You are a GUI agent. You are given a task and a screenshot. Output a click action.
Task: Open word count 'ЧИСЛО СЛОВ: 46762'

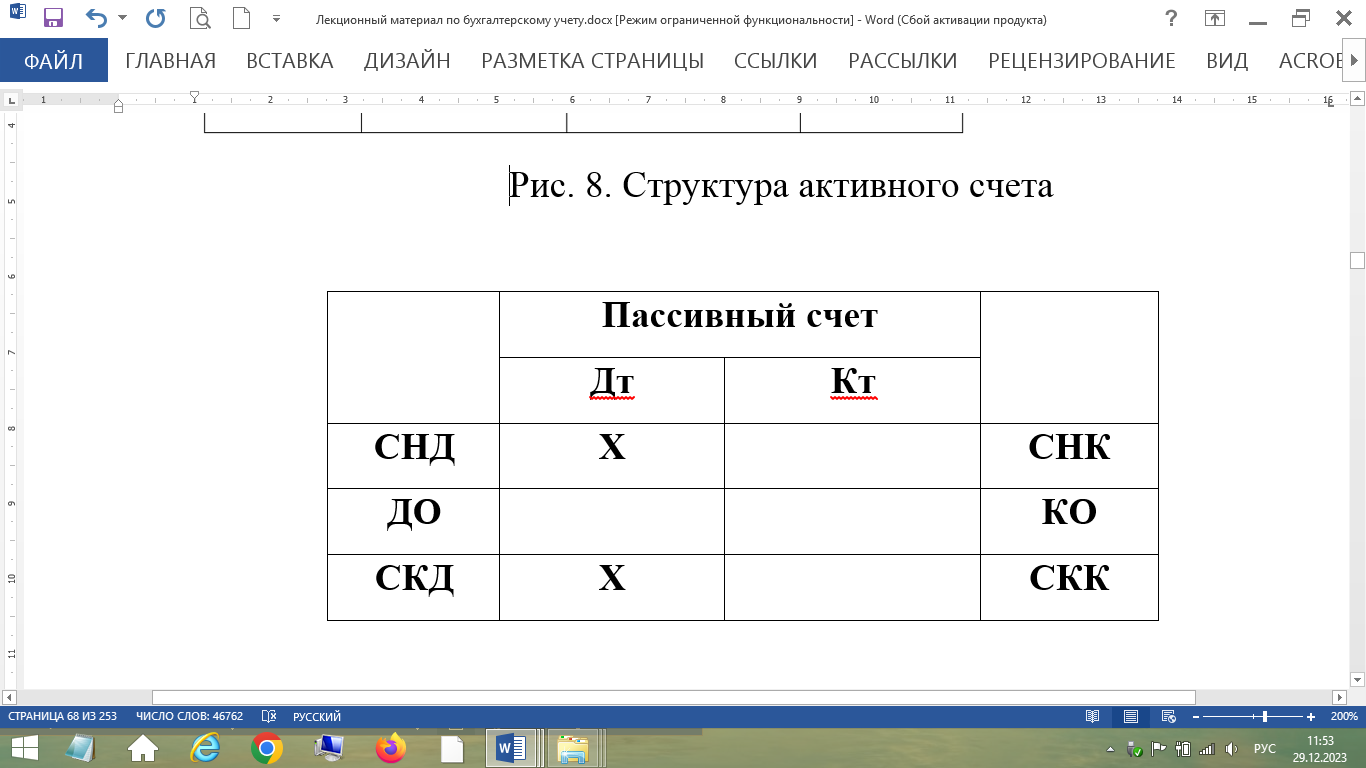189,717
